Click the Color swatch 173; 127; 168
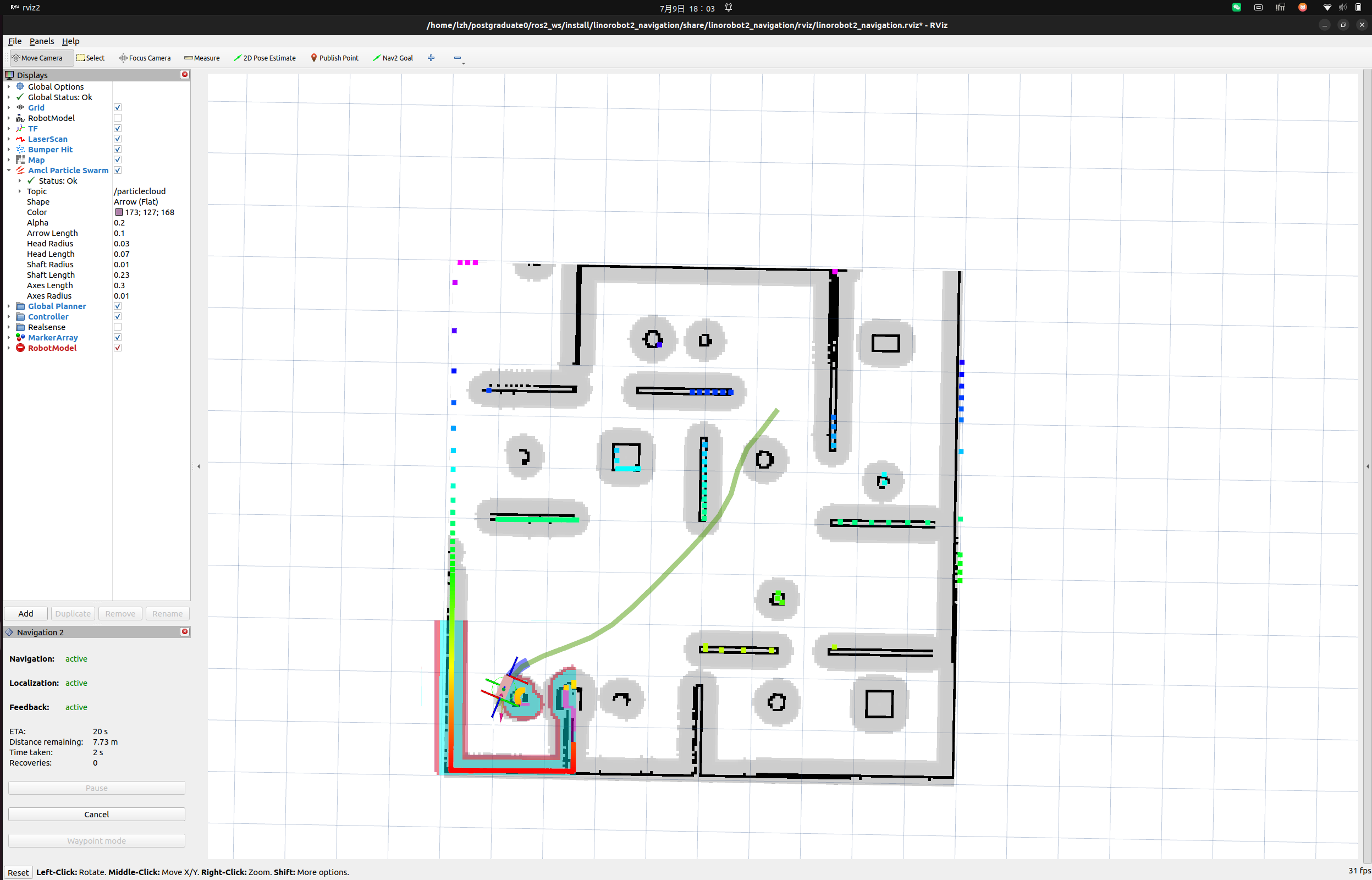The height and width of the screenshot is (880, 1372). coord(119,212)
